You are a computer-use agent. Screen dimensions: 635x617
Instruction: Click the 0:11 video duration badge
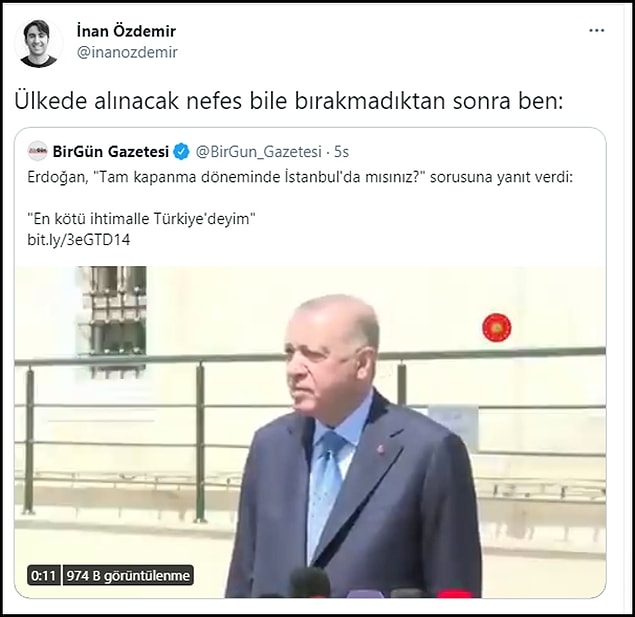[43, 575]
